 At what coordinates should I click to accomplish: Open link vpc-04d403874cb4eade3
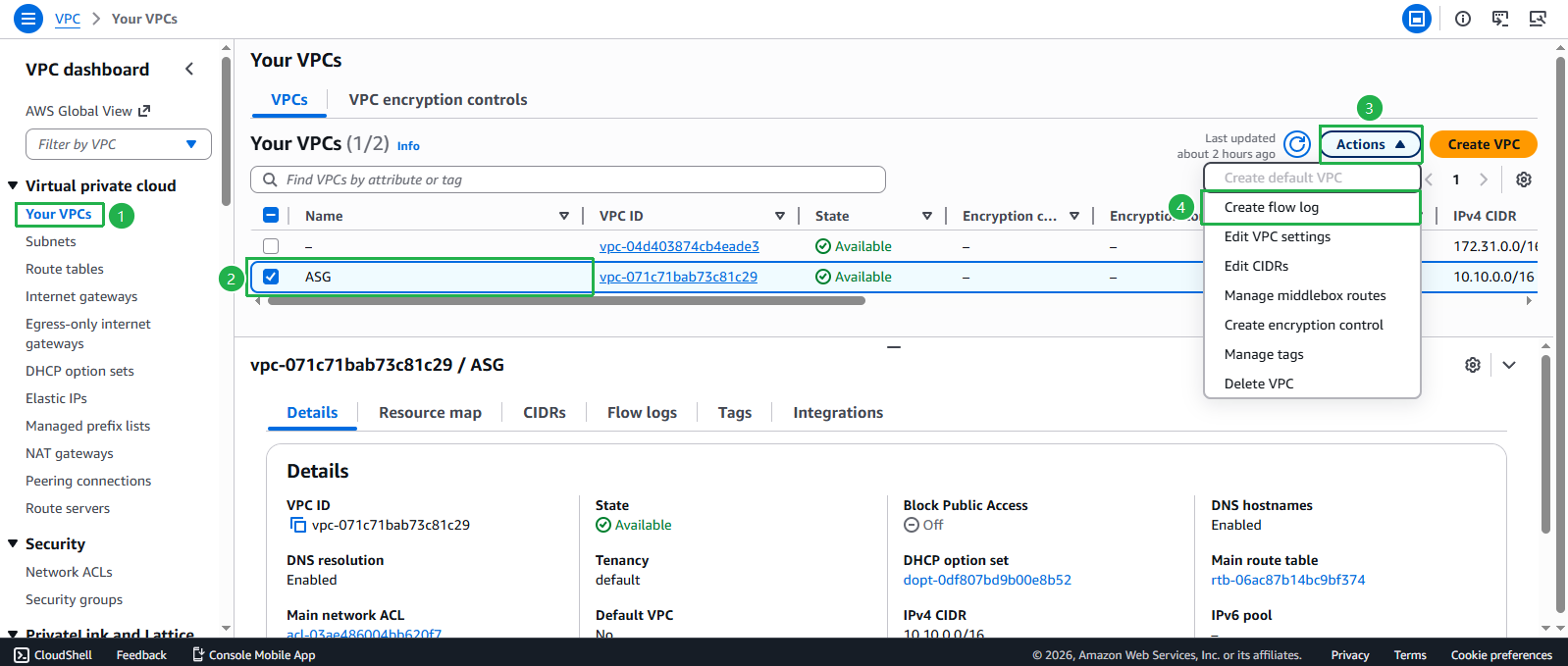[x=679, y=246]
